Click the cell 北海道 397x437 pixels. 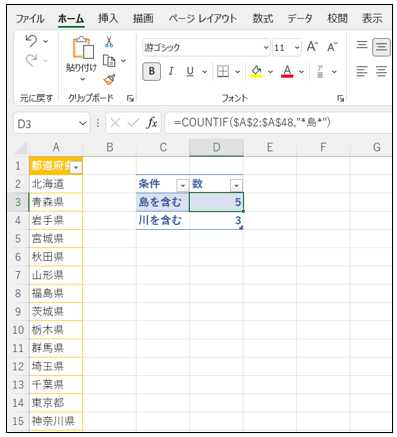pos(56,184)
